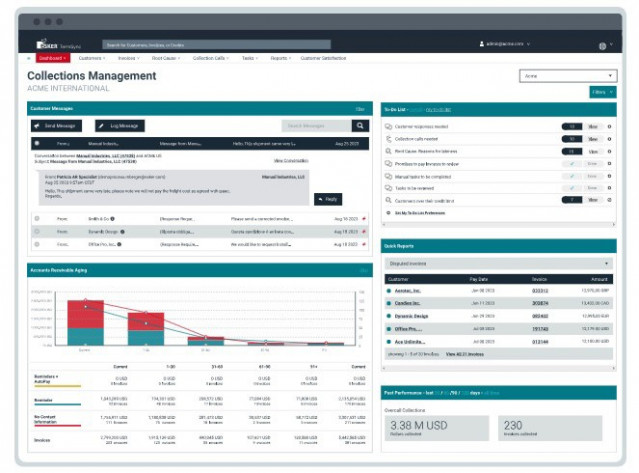Click the 1-30 red bar in the aging chart
The width and height of the screenshot is (639, 473).
pos(146,321)
